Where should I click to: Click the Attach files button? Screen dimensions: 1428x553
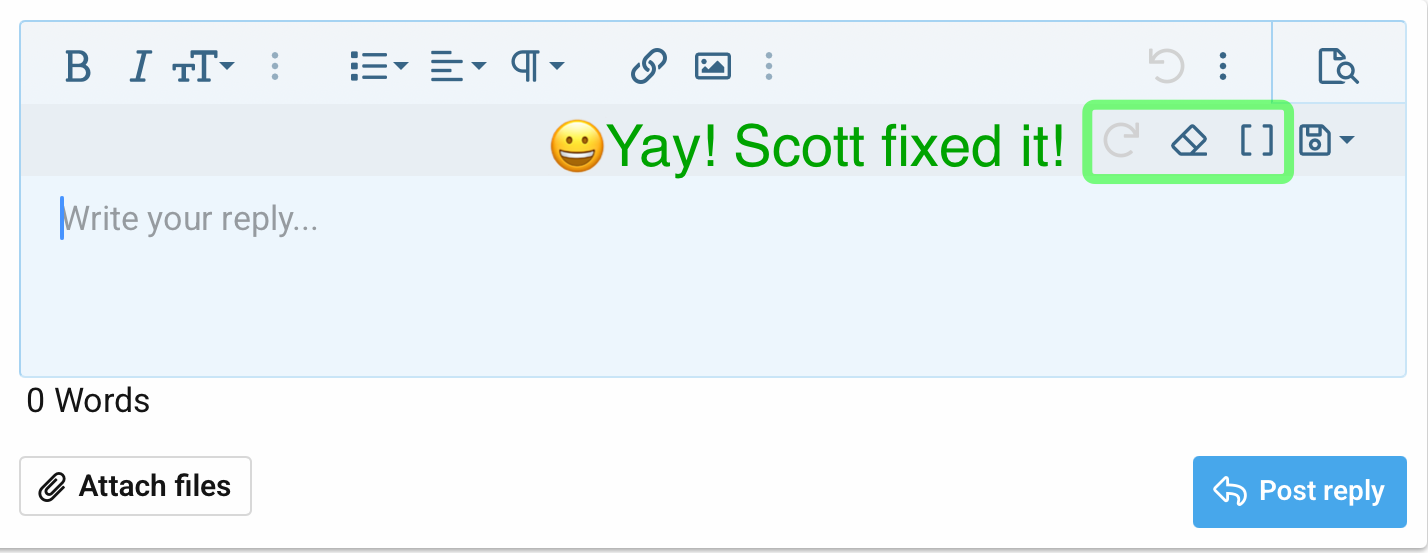point(135,486)
